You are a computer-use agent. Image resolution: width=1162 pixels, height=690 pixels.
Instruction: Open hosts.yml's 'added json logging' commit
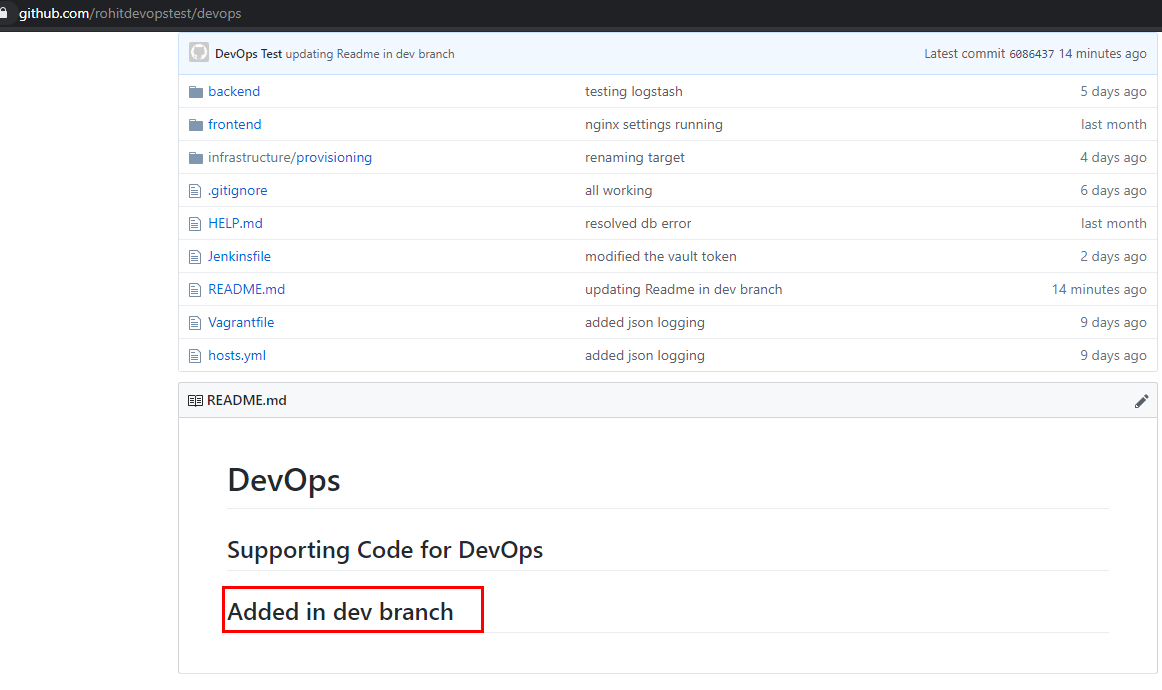pos(645,355)
